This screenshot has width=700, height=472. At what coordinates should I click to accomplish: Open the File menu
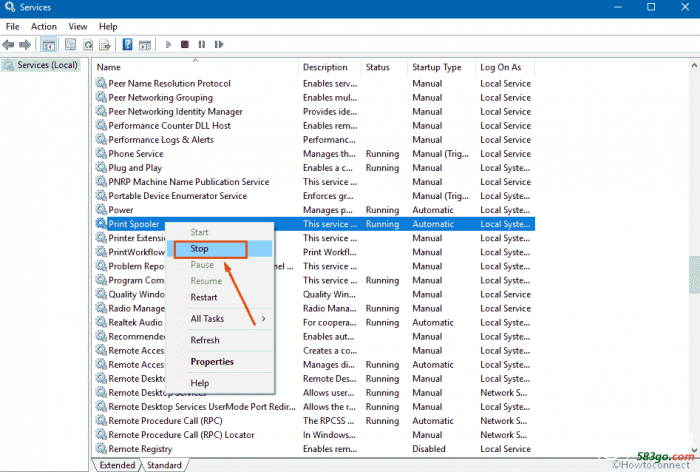[12, 26]
